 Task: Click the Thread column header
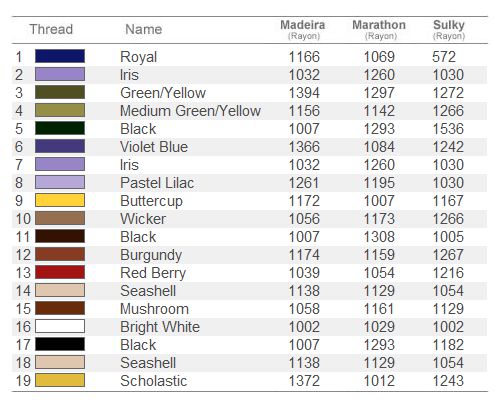pos(51,29)
